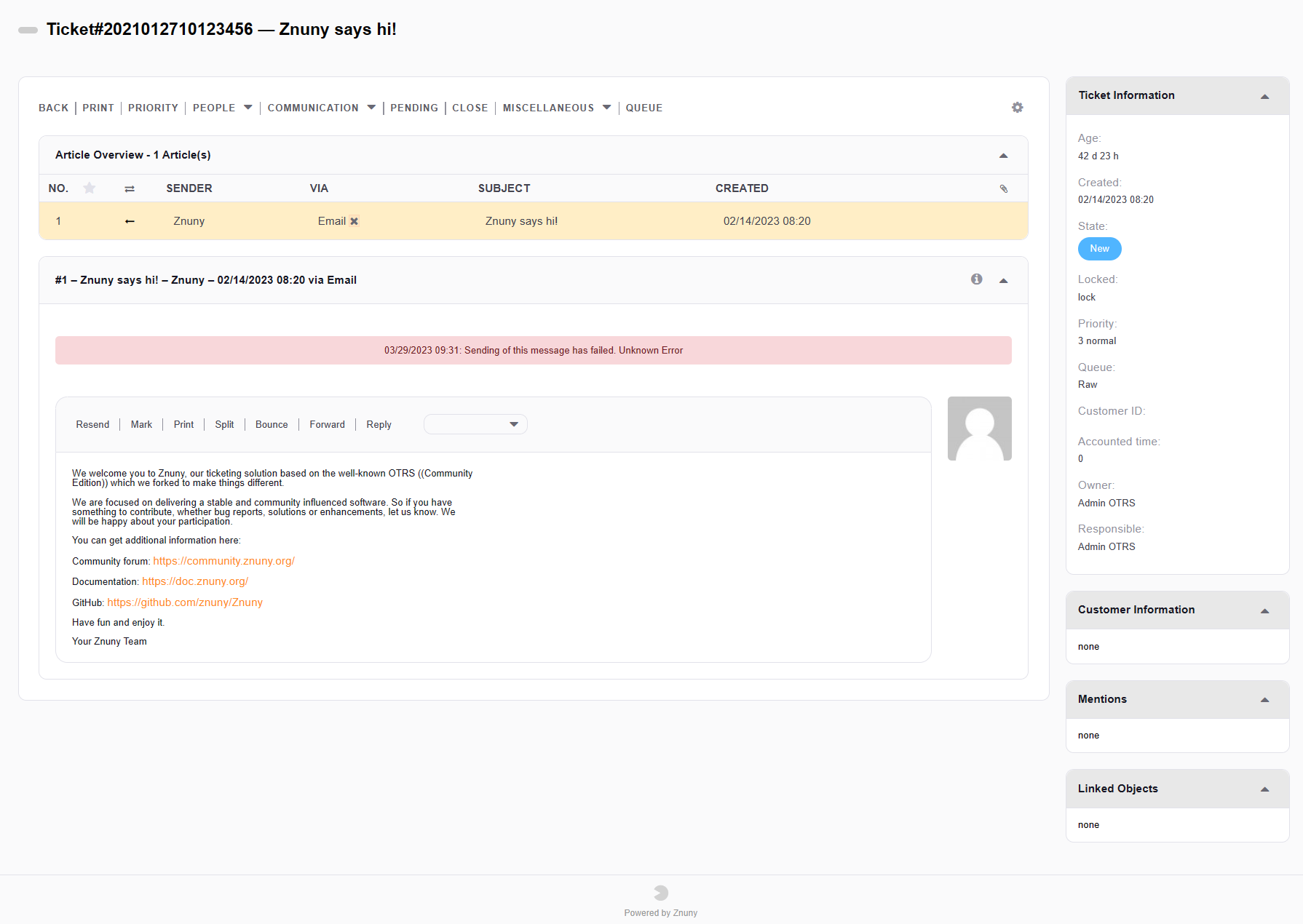The image size is (1303, 924).
Task: Click the direction arrows column icon
Action: 130,188
